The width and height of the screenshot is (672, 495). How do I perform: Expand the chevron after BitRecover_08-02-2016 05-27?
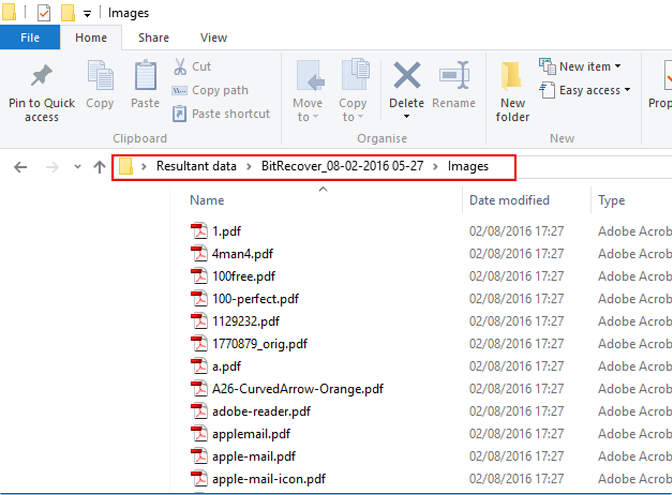(435, 166)
